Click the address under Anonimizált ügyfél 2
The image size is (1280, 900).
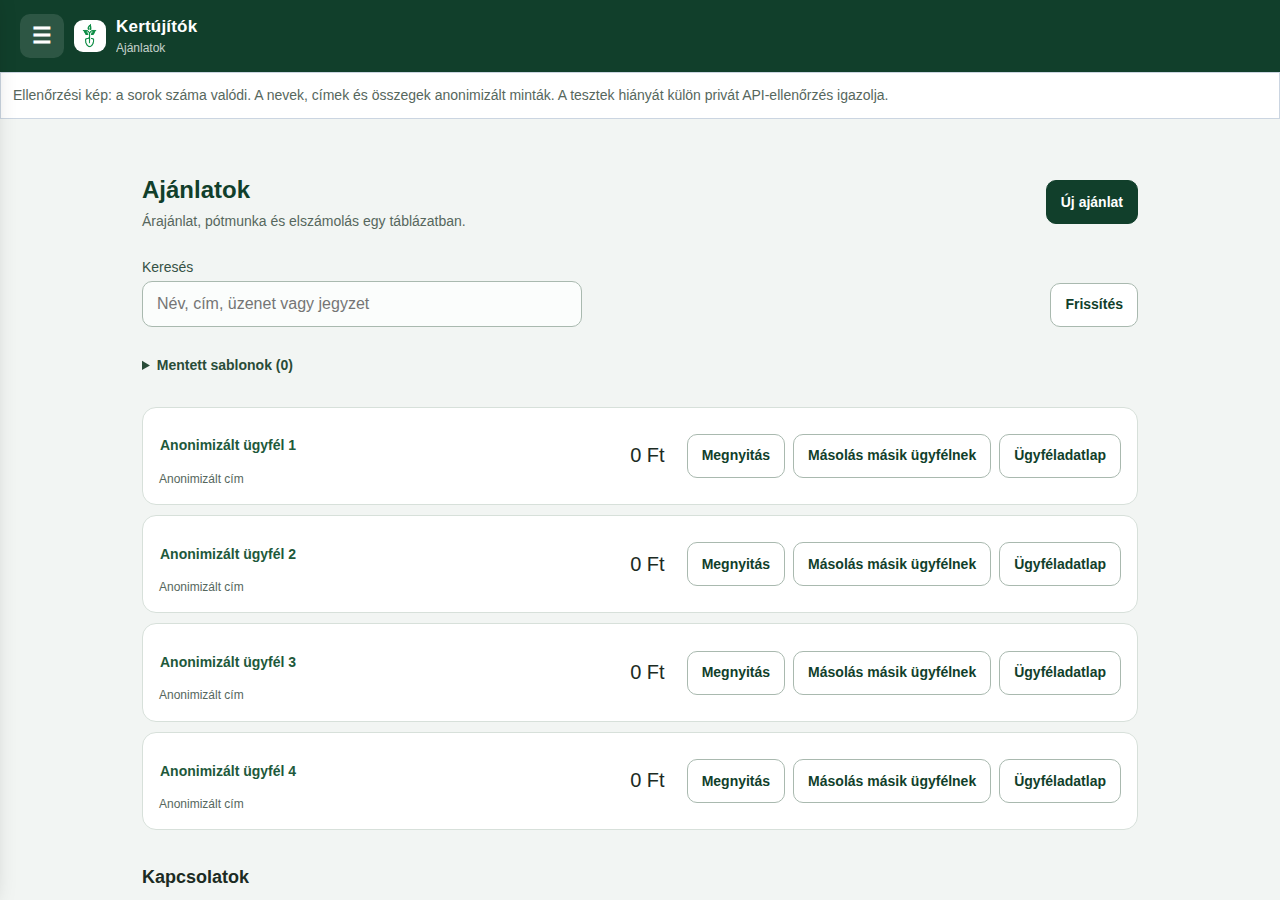tap(201, 587)
